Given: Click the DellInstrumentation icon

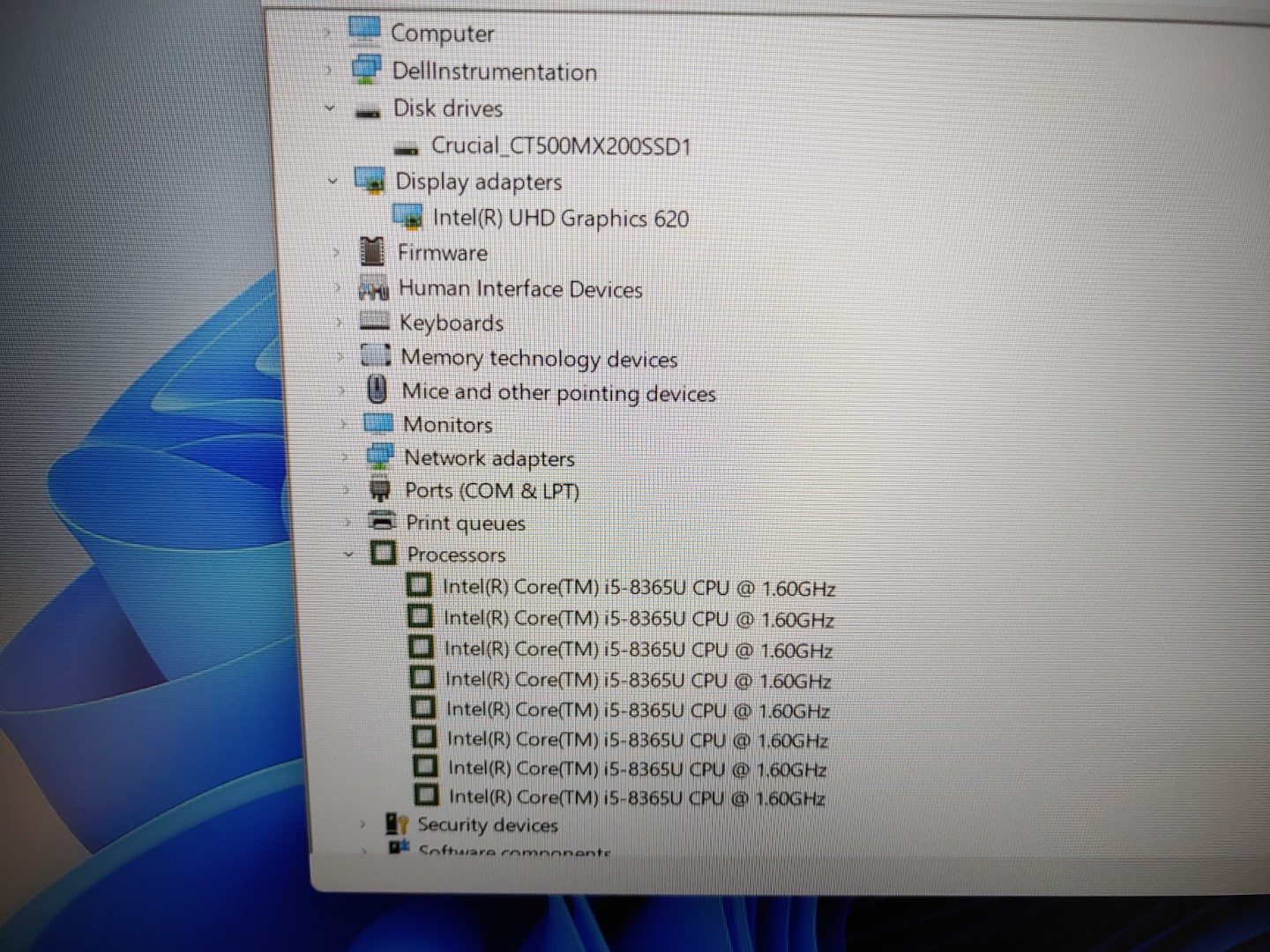Looking at the screenshot, I should (x=367, y=69).
